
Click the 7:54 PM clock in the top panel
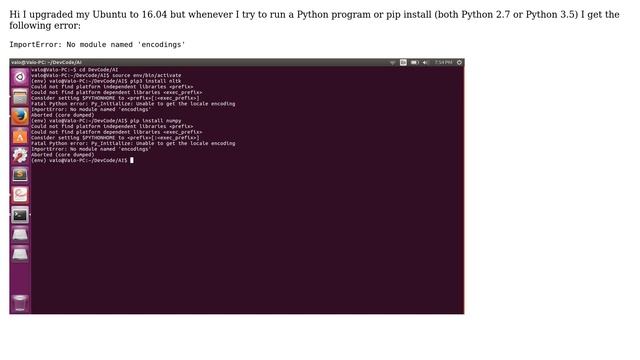tap(443, 62)
